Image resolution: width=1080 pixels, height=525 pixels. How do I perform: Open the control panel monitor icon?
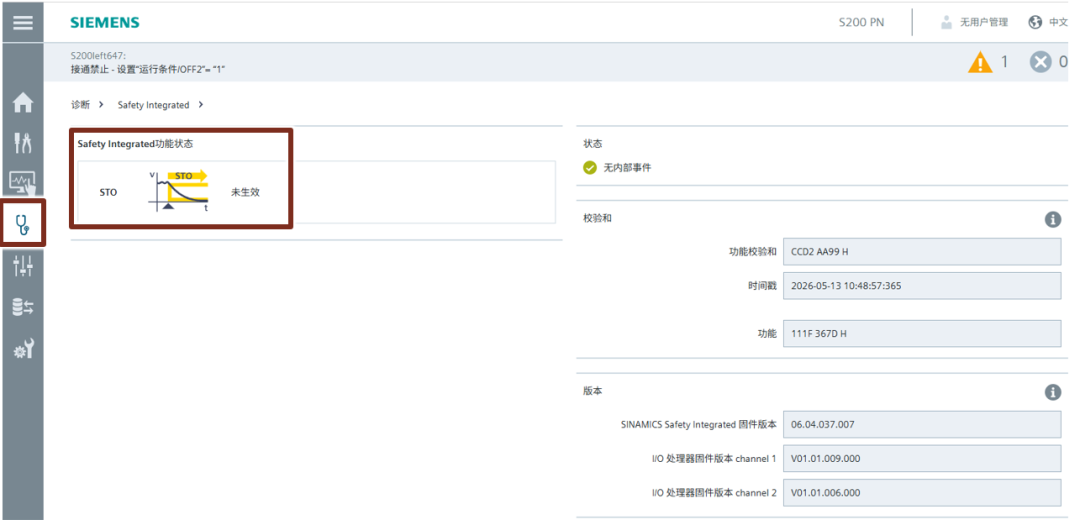pos(23,184)
